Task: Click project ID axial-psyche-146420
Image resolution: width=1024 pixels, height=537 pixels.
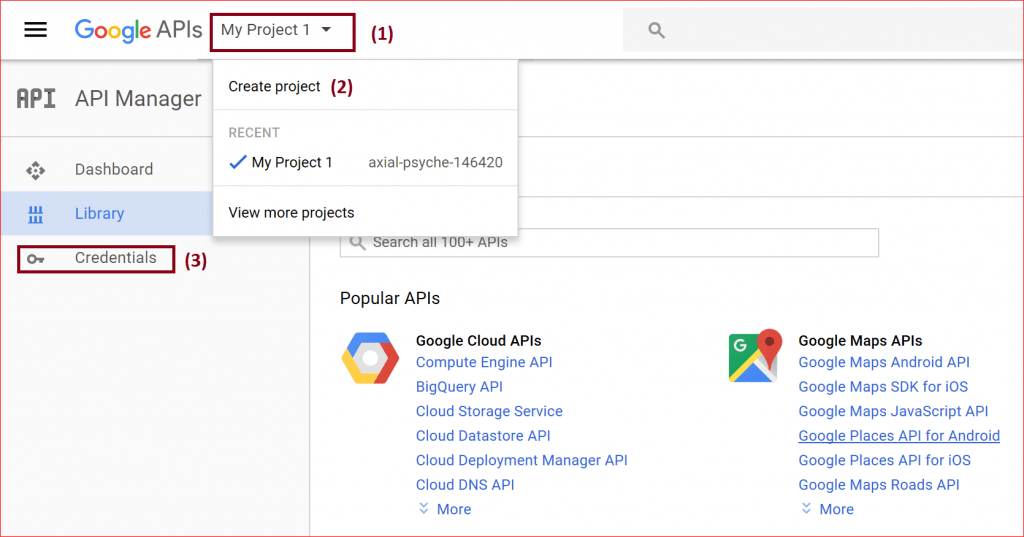Action: point(436,162)
